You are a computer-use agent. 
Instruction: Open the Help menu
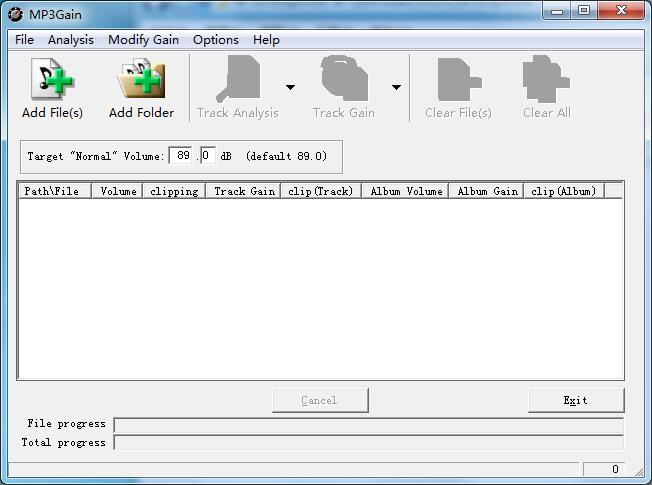coord(267,40)
